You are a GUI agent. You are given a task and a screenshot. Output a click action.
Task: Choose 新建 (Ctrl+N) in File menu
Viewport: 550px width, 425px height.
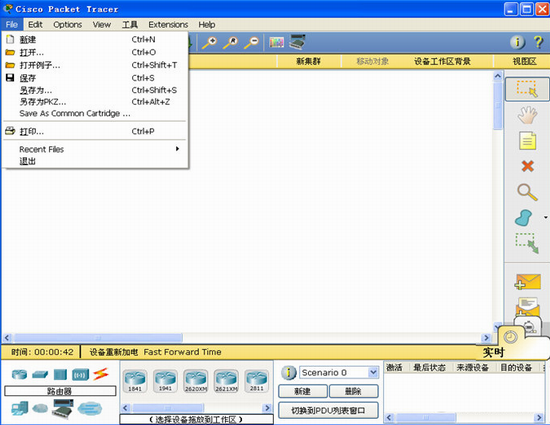95,39
